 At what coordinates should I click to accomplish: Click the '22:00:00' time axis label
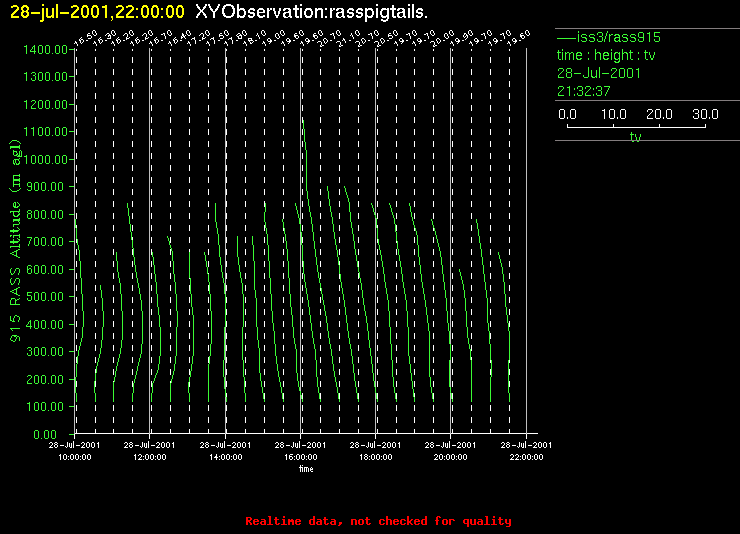[526, 457]
